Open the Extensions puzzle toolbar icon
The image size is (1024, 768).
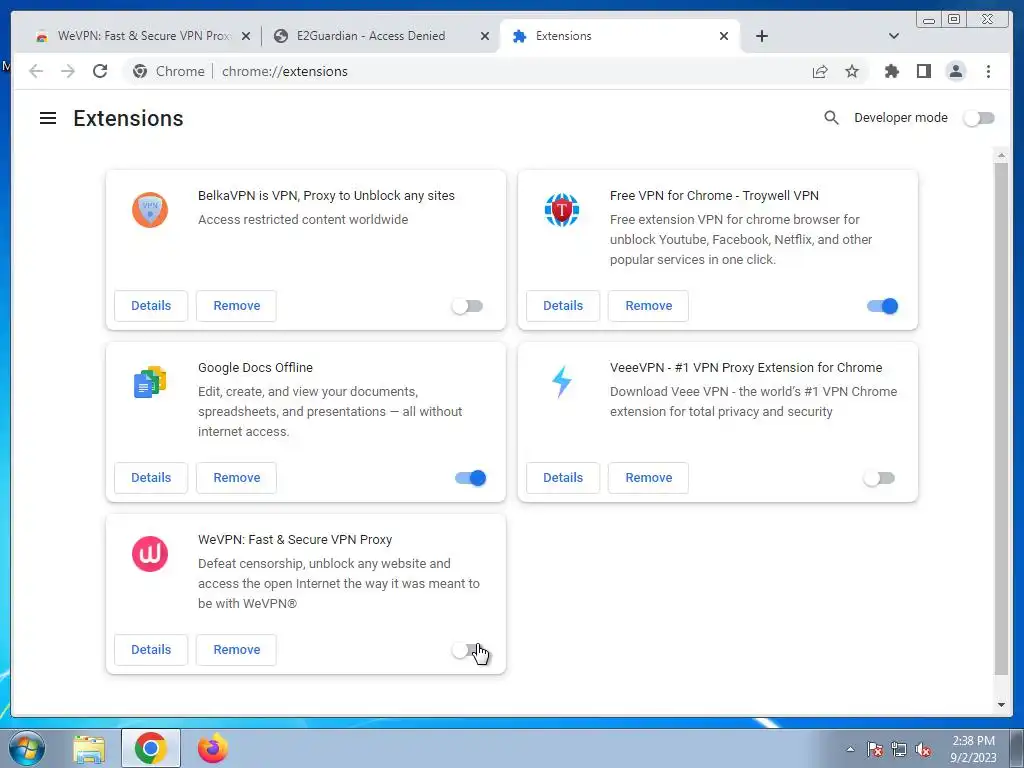click(x=891, y=71)
